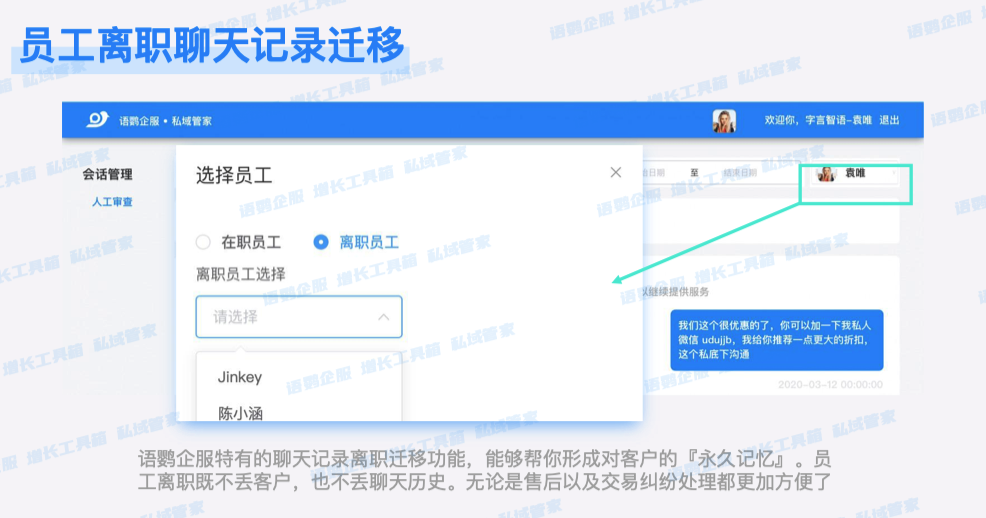Click the 欢迎你 宇言智语-袁唯 username text
Image resolution: width=986 pixels, height=518 pixels.
click(818, 121)
